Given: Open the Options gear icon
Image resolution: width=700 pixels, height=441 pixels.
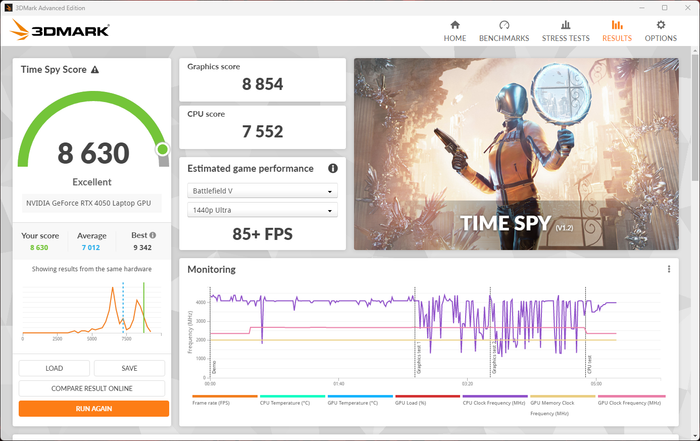Looking at the screenshot, I should pos(661,25).
